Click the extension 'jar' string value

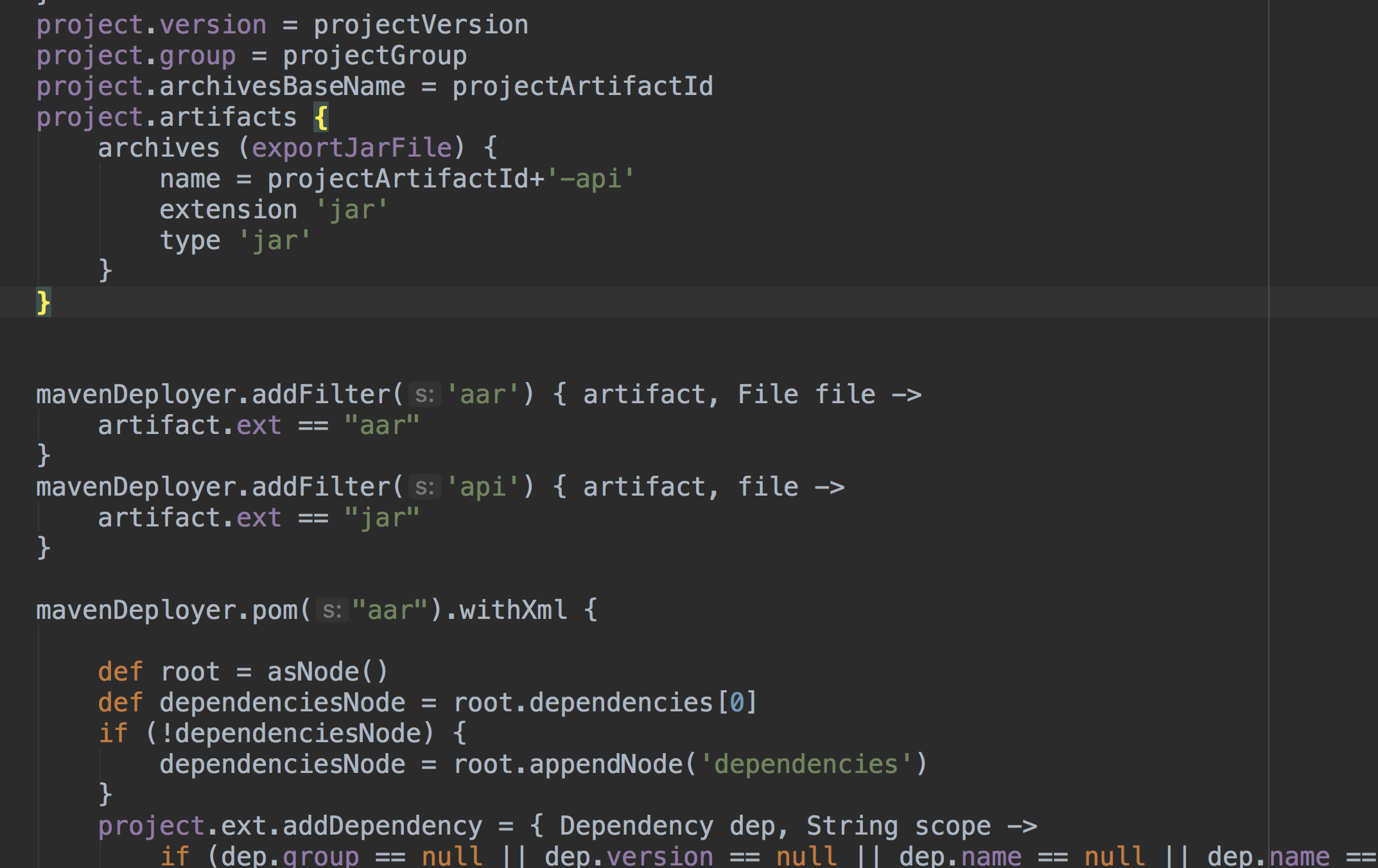[351, 210]
